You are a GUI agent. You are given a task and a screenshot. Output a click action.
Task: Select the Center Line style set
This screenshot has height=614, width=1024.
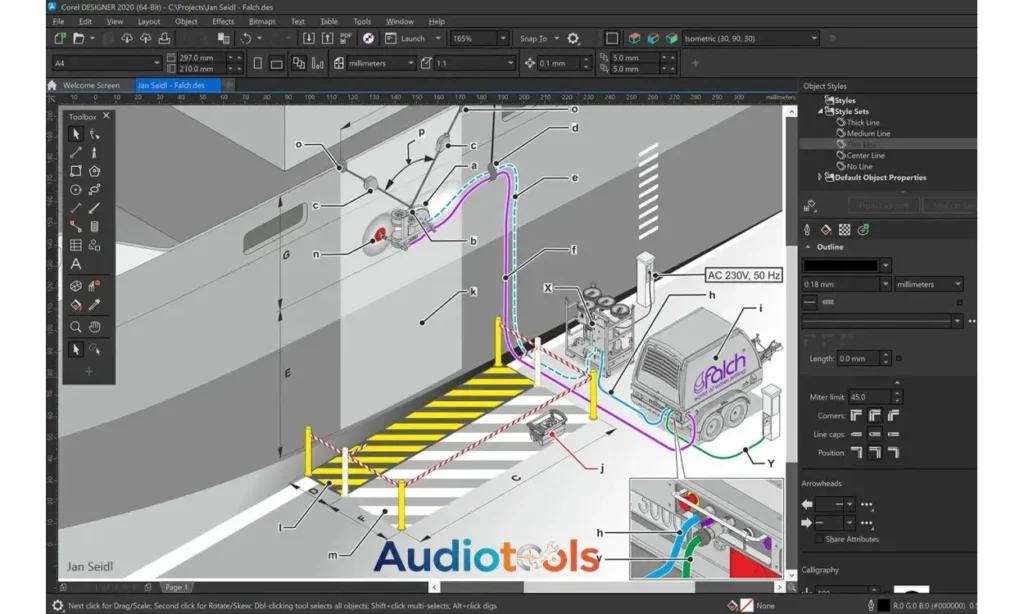tap(866, 156)
